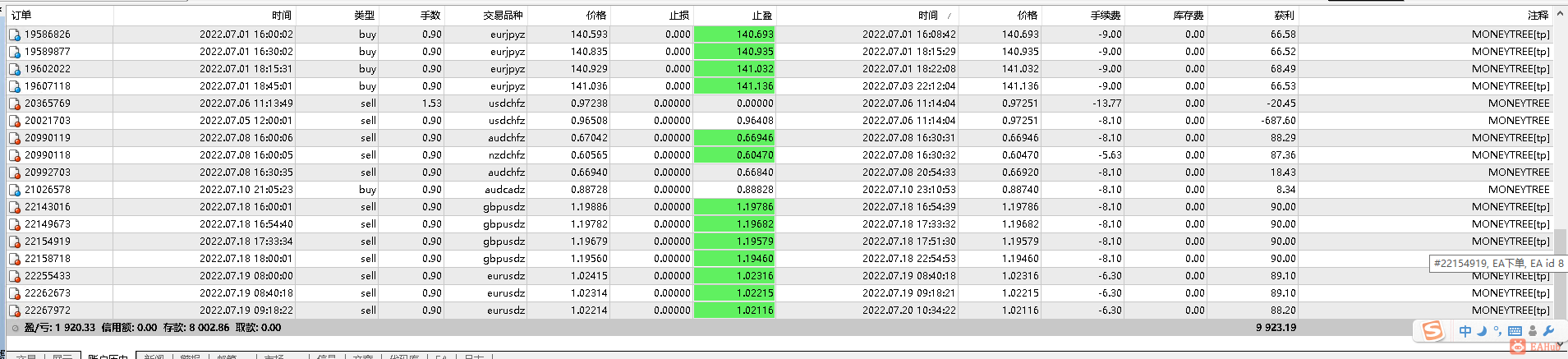Select the sell order icon for ticket 20365769
The width and height of the screenshot is (1568, 359).
(x=15, y=104)
